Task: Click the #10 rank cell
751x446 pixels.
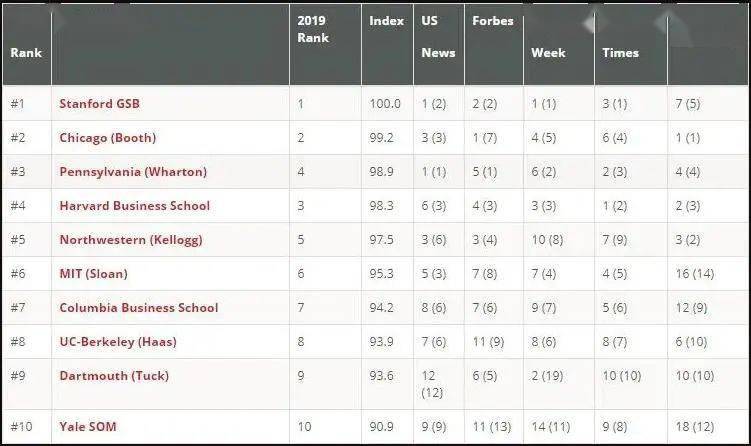Action: pos(21,426)
